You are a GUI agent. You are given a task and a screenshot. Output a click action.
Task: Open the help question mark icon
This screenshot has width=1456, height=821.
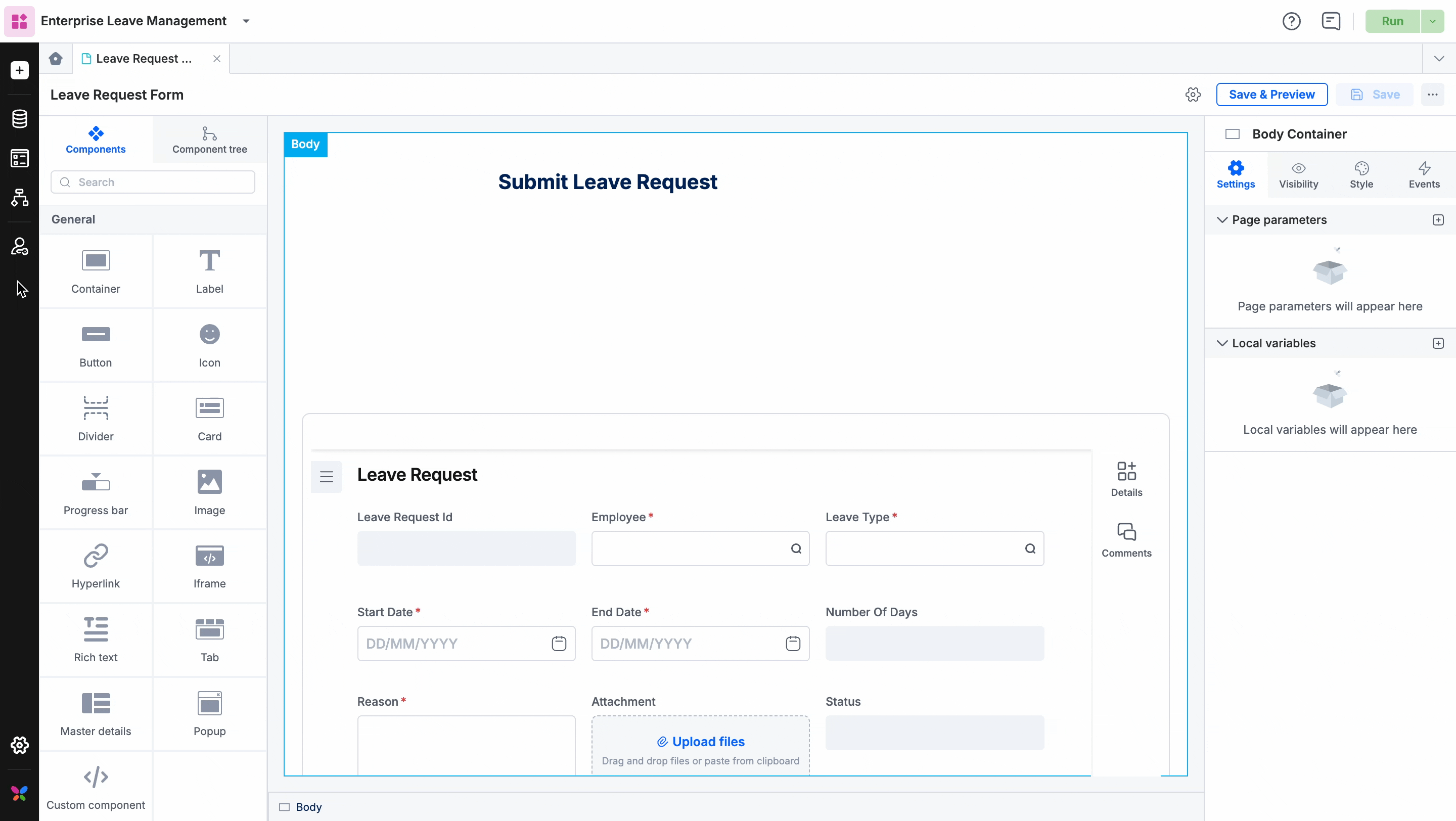pyautogui.click(x=1291, y=21)
